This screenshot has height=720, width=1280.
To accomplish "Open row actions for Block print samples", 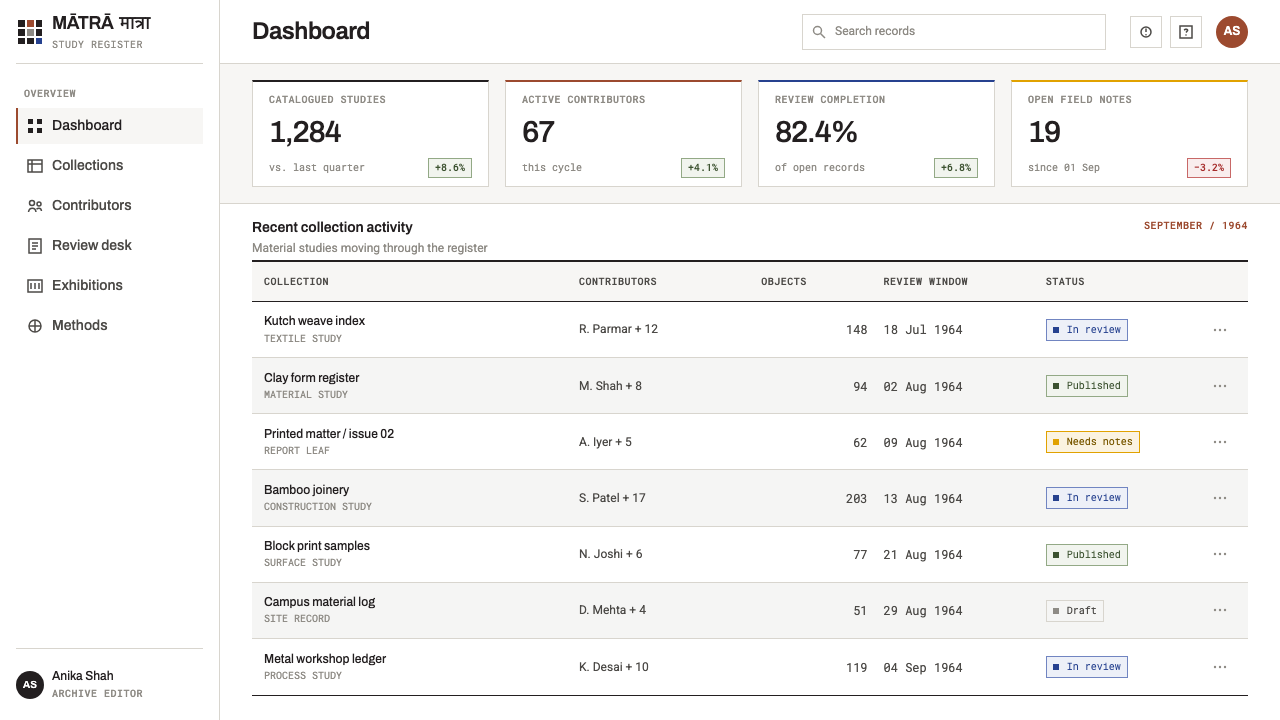I will [1220, 554].
